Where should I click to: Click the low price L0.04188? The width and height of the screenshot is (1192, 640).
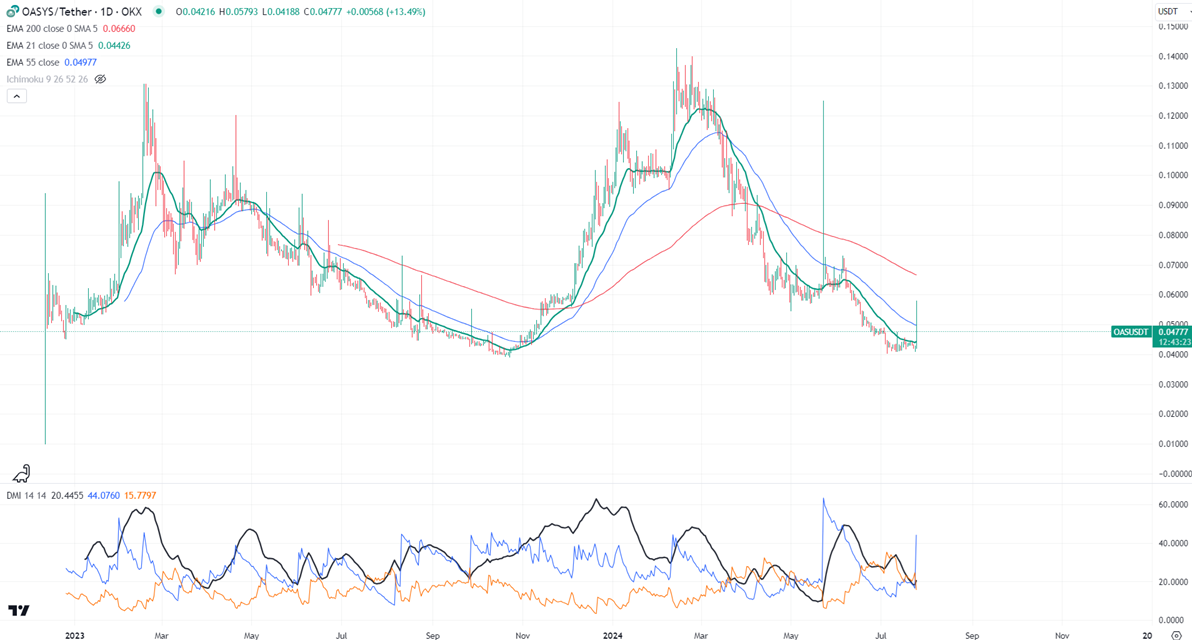[281, 11]
